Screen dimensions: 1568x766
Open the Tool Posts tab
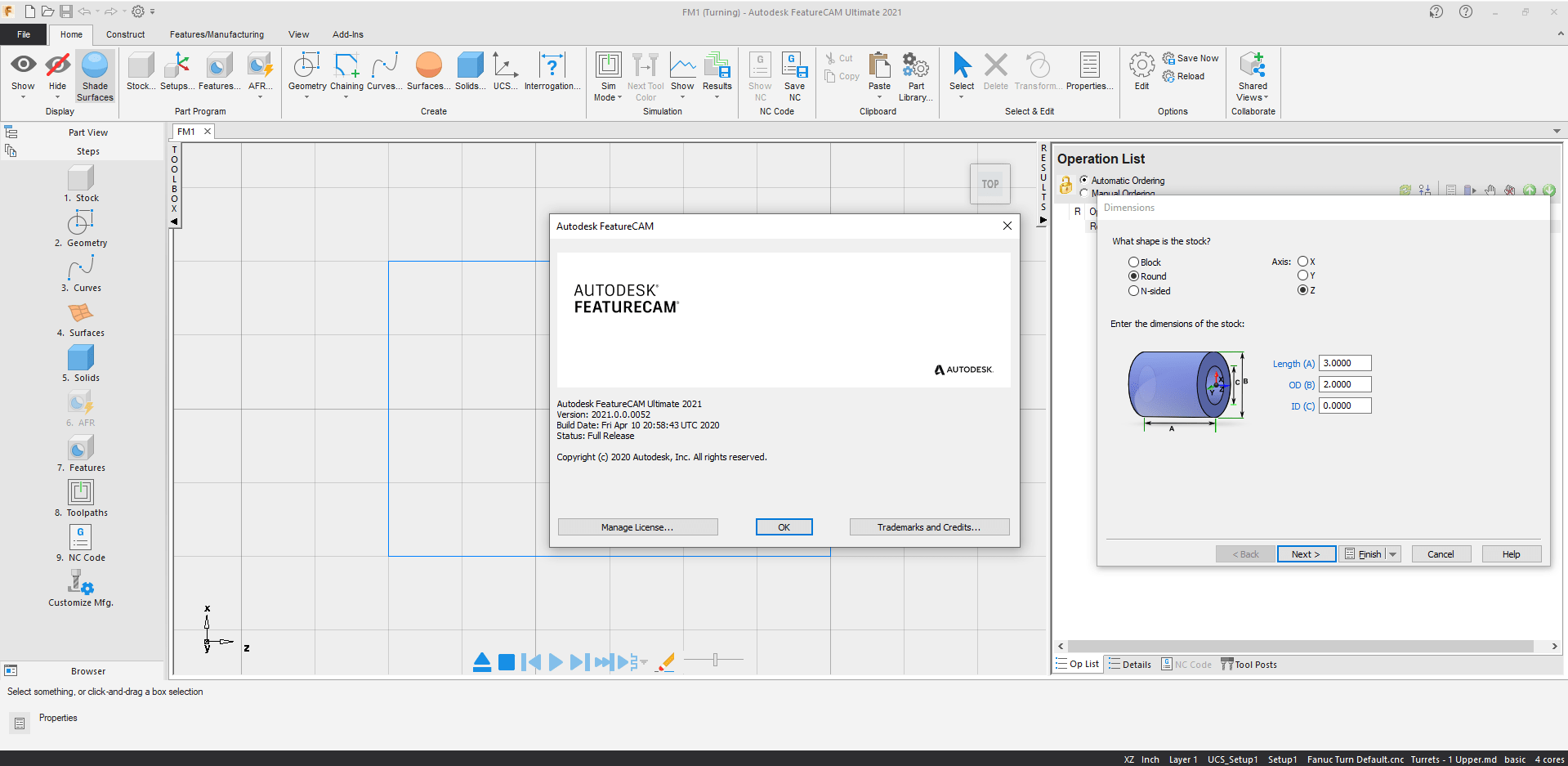pyautogui.click(x=1249, y=665)
